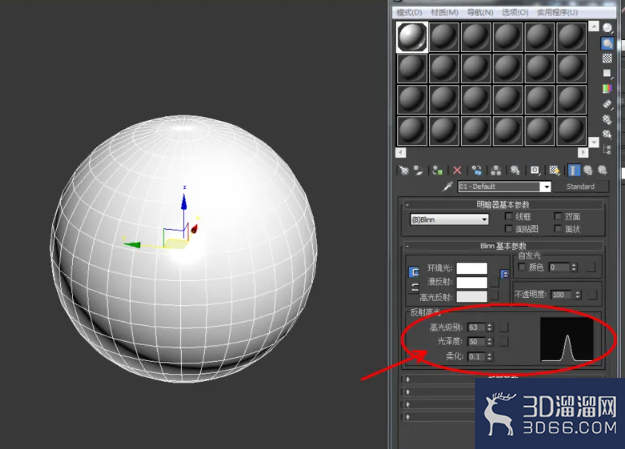Click Put Material to Scene icon
Screen dimensions: 625x449
[x=418, y=171]
